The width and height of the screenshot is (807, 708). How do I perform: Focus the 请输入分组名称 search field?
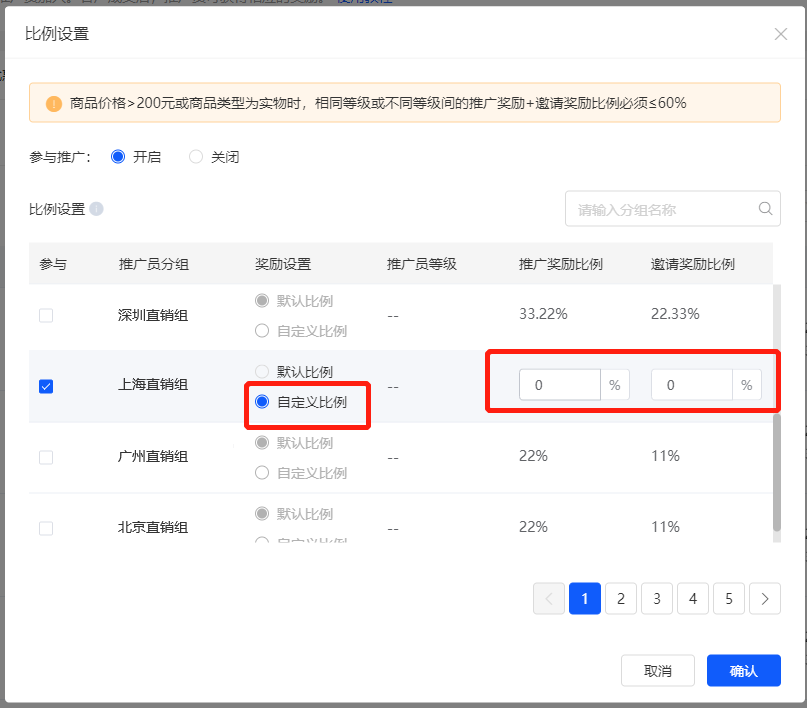tap(673, 208)
